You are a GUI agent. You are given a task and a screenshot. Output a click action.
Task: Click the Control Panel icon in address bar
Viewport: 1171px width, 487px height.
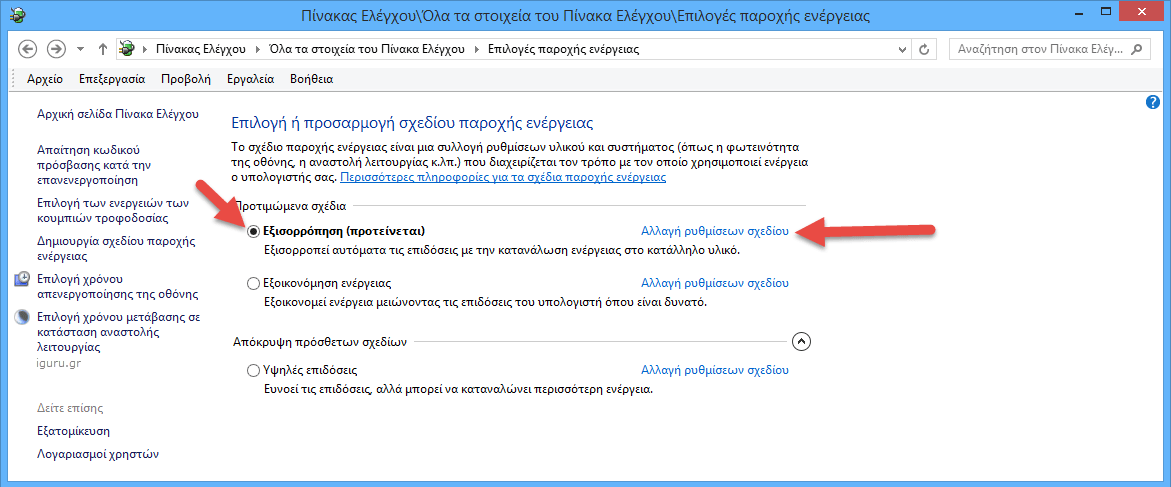click(128, 50)
